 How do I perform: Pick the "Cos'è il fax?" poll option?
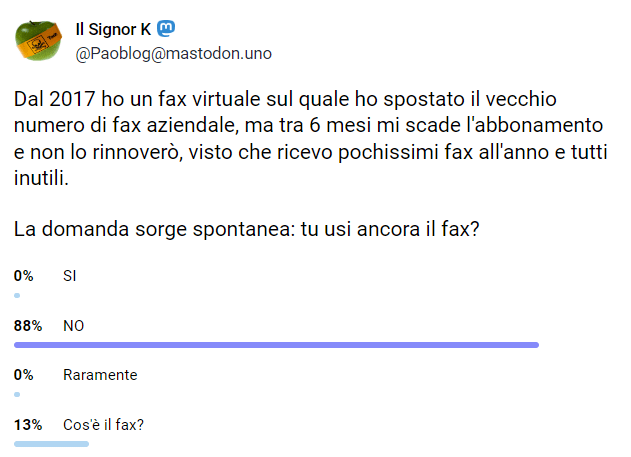pyautogui.click(x=103, y=425)
